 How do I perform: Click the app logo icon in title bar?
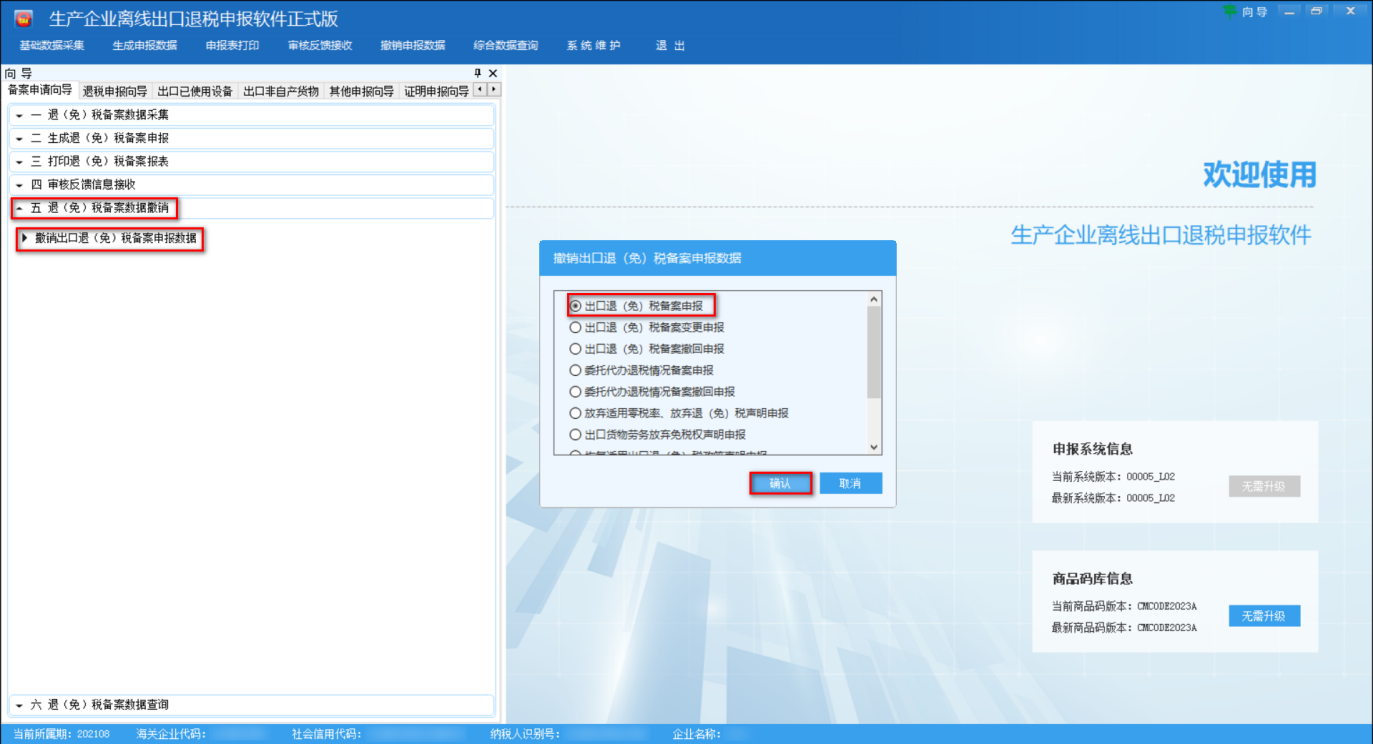[22, 18]
